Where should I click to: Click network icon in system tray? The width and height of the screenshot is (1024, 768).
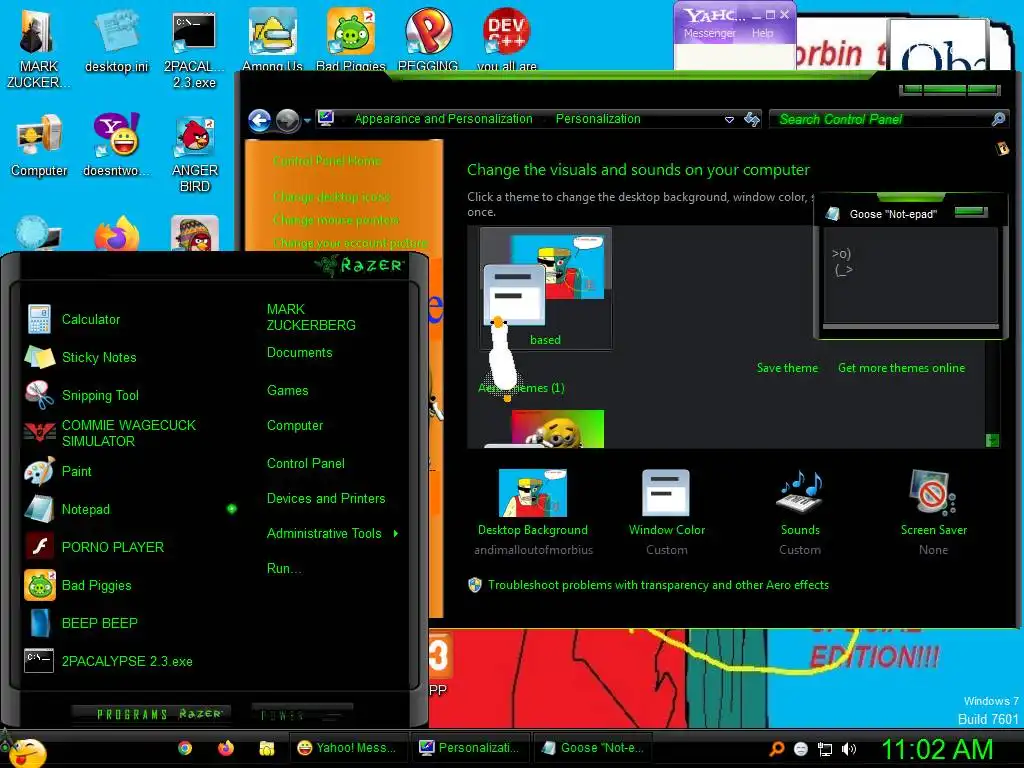(x=825, y=749)
